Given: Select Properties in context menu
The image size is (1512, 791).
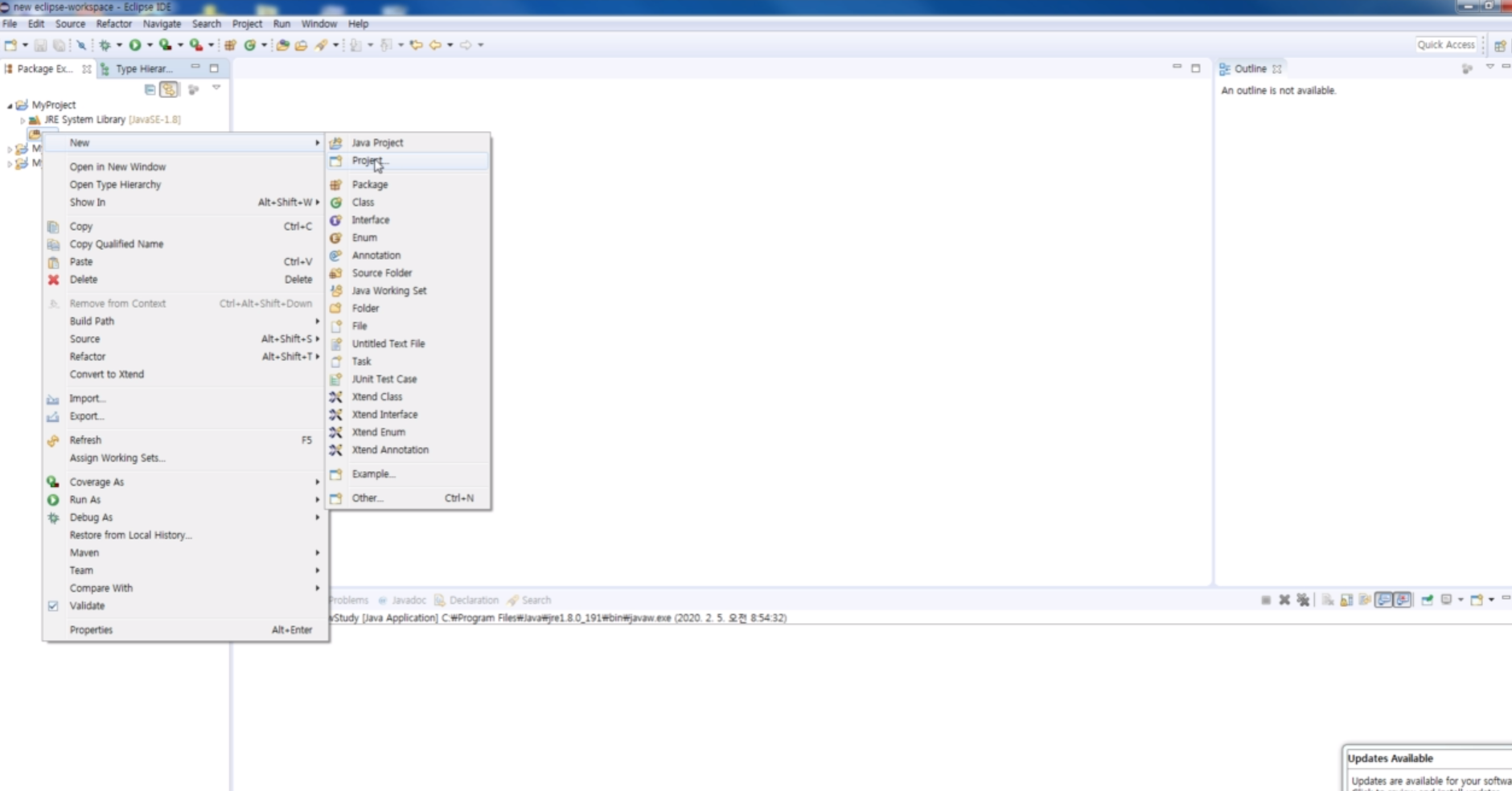Looking at the screenshot, I should click(186, 630).
